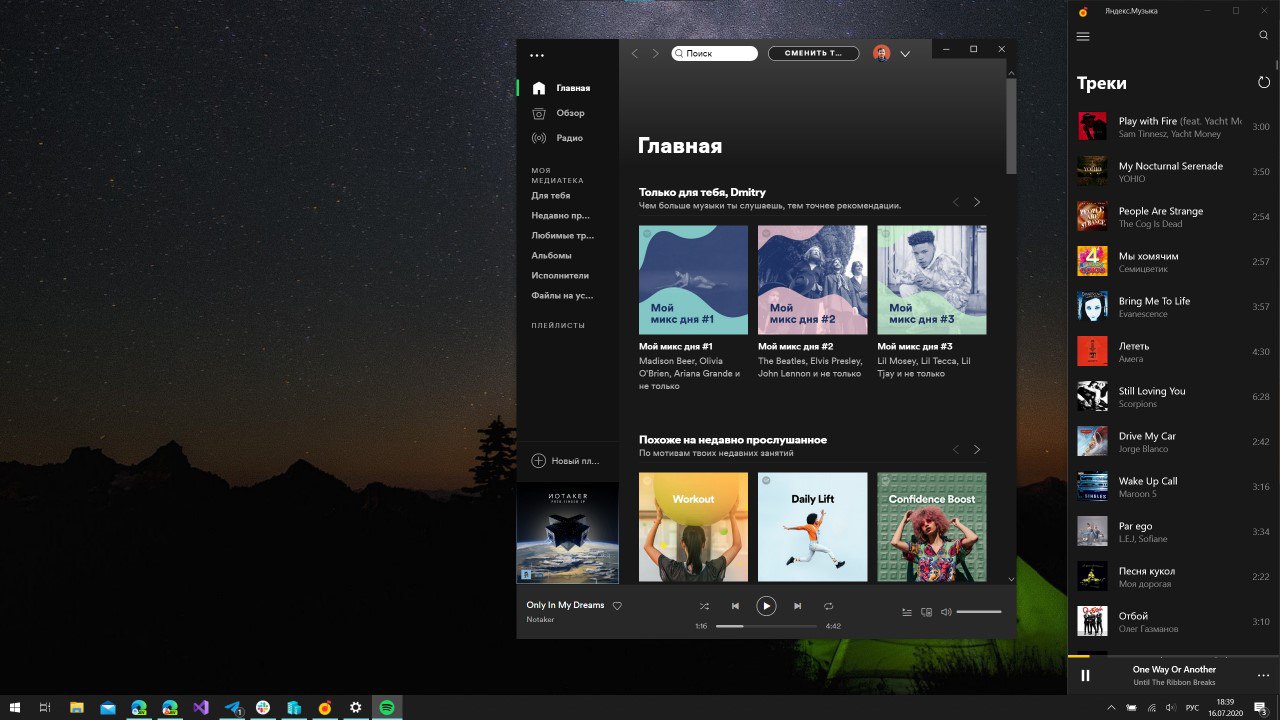The image size is (1280, 720).
Task: Open Для тебя in Spotify library
Action: coord(551,195)
